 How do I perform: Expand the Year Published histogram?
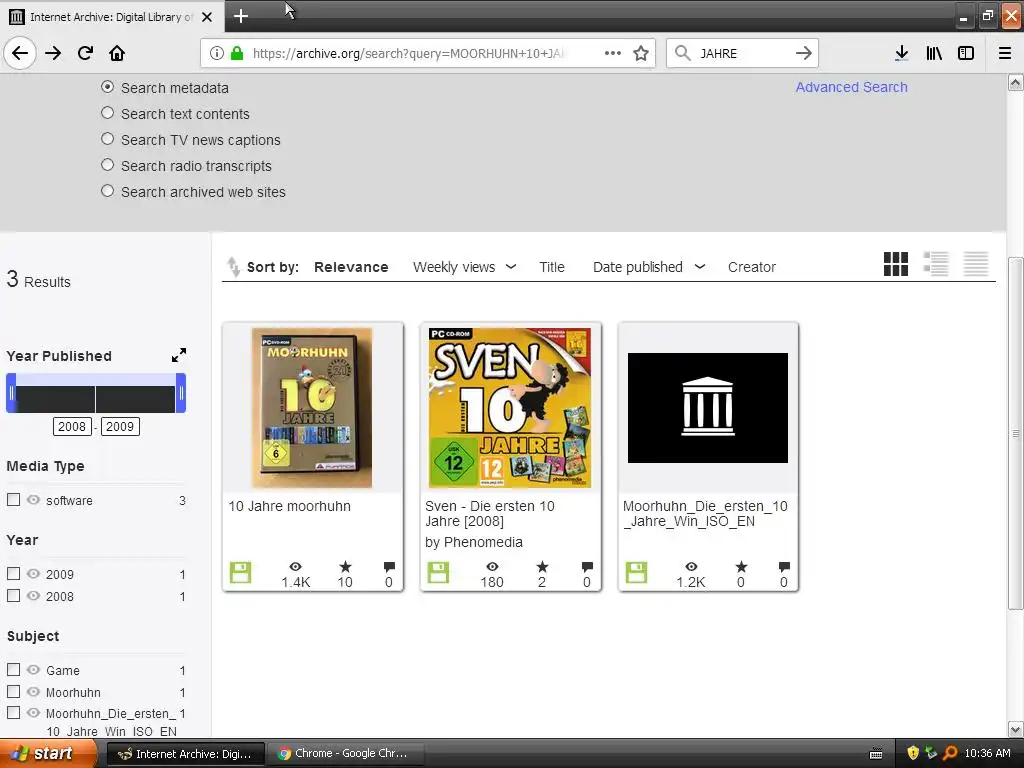[x=179, y=355]
